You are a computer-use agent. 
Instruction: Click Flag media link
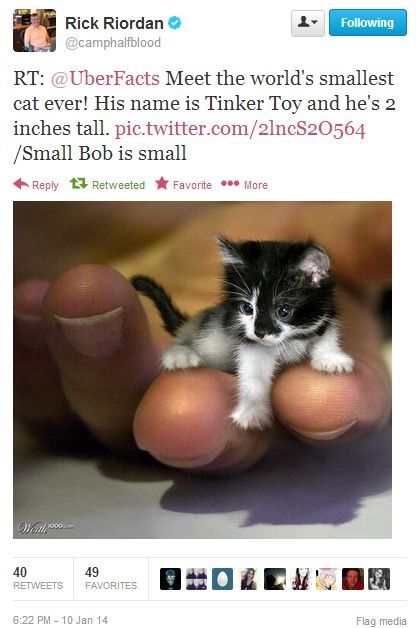(x=381, y=621)
